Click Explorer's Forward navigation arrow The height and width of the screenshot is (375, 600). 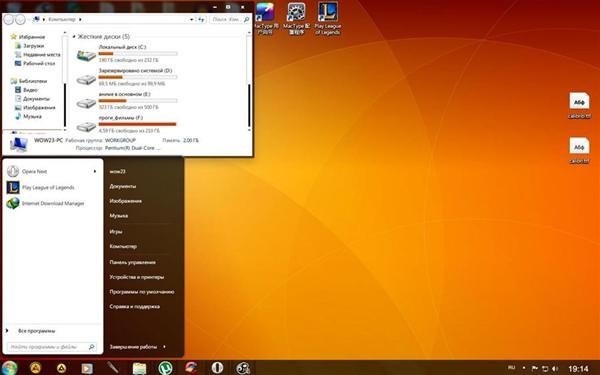tap(20, 19)
